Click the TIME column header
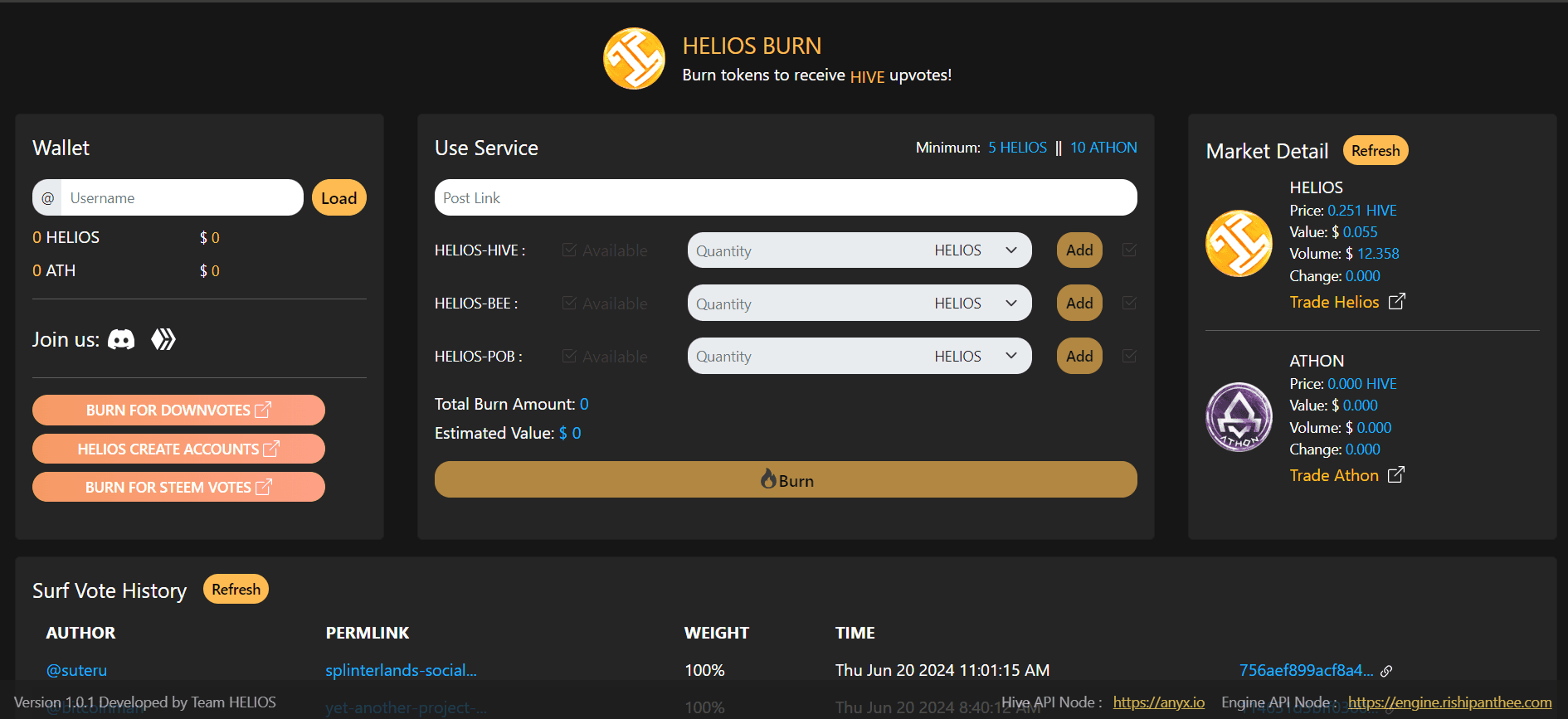 point(855,633)
